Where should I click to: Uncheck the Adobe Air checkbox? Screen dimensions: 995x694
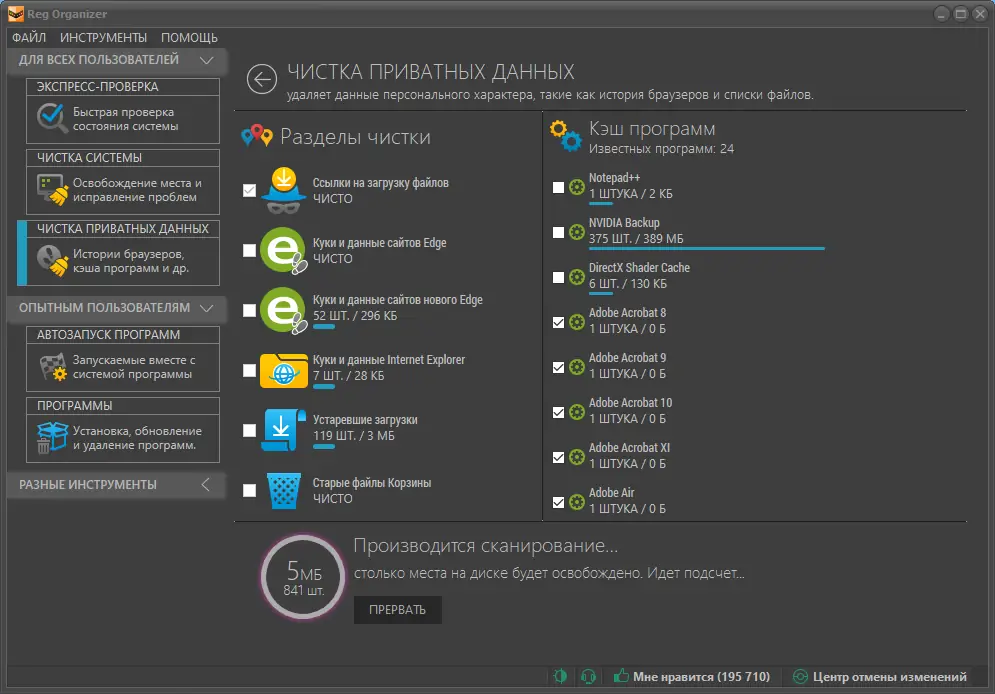[558, 502]
